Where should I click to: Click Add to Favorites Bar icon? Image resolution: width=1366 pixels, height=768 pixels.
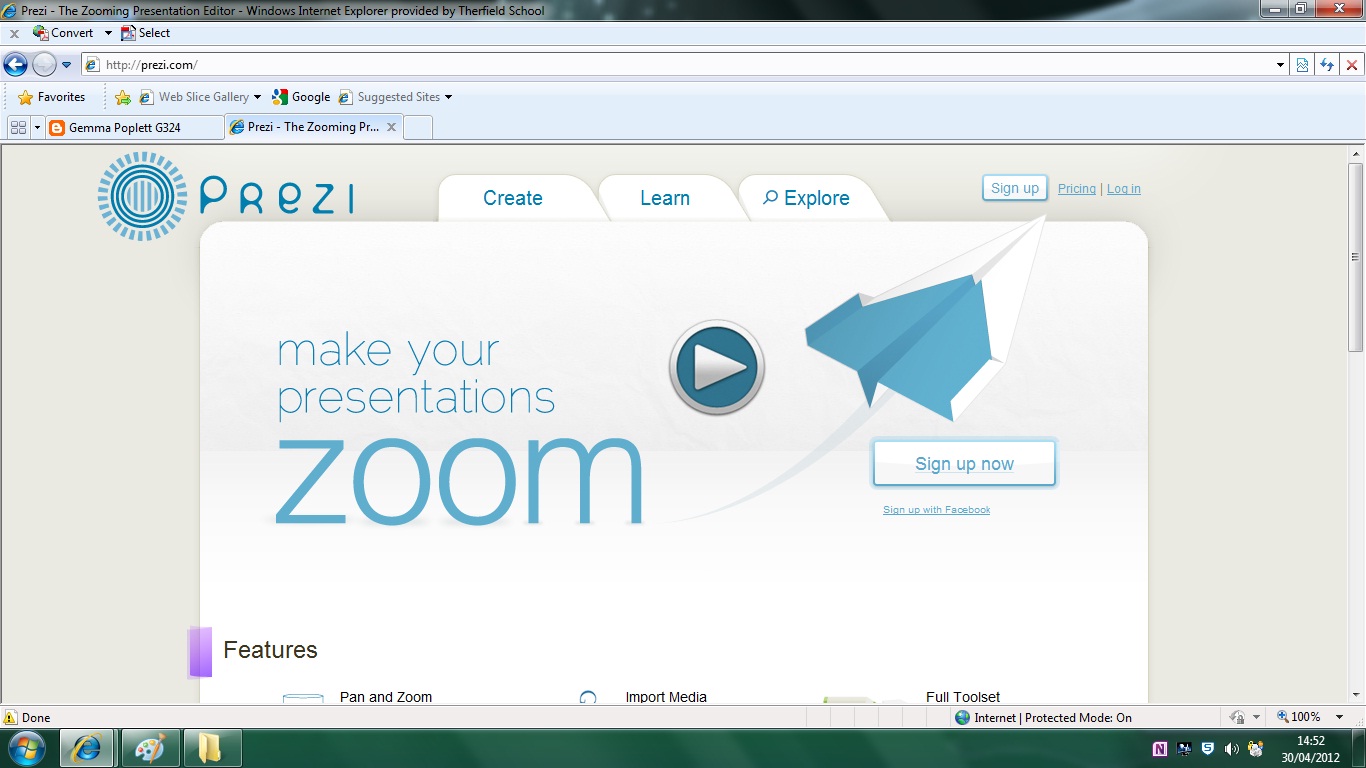point(123,97)
